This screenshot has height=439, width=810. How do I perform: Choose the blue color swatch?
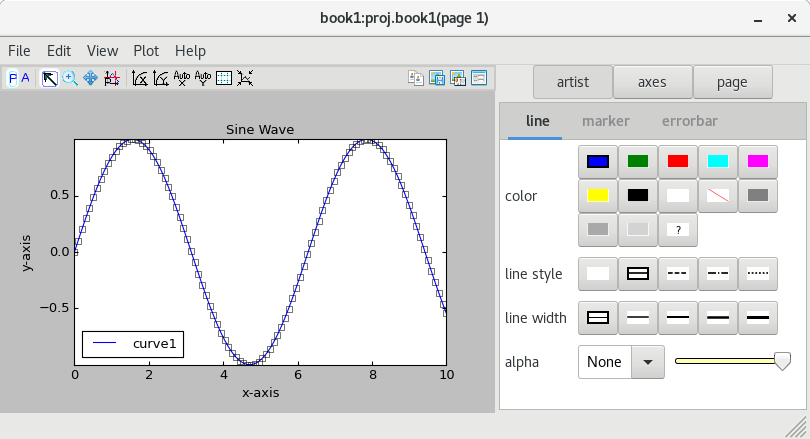598,162
